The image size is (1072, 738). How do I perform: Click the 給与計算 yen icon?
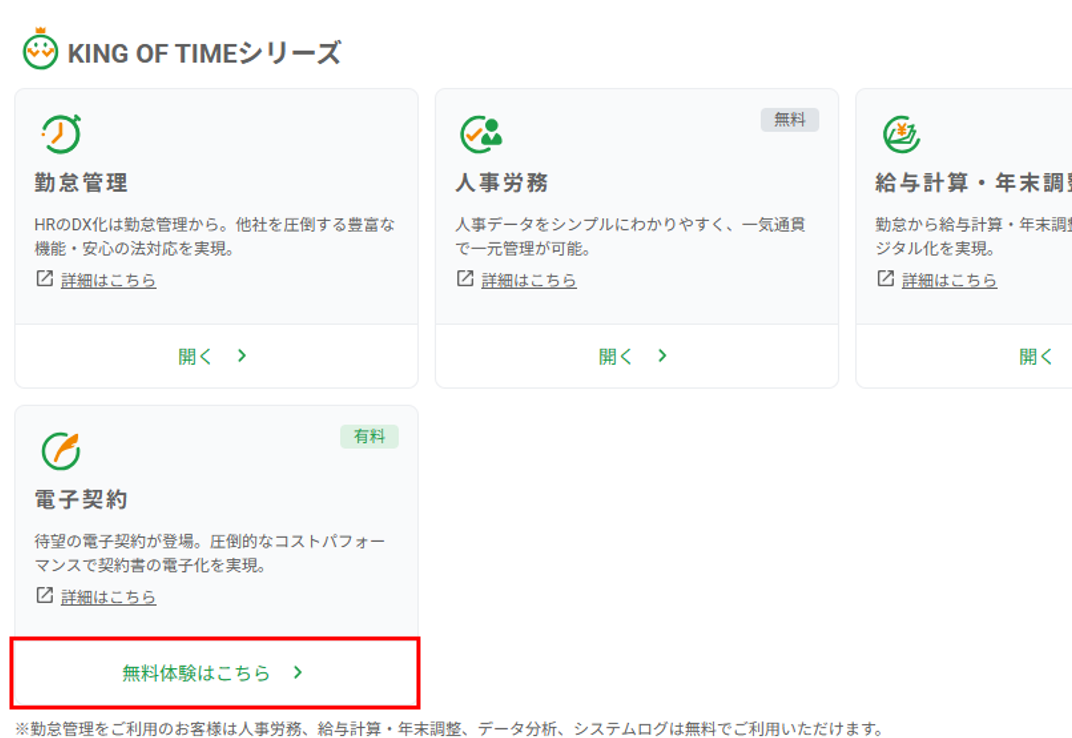coord(902,134)
